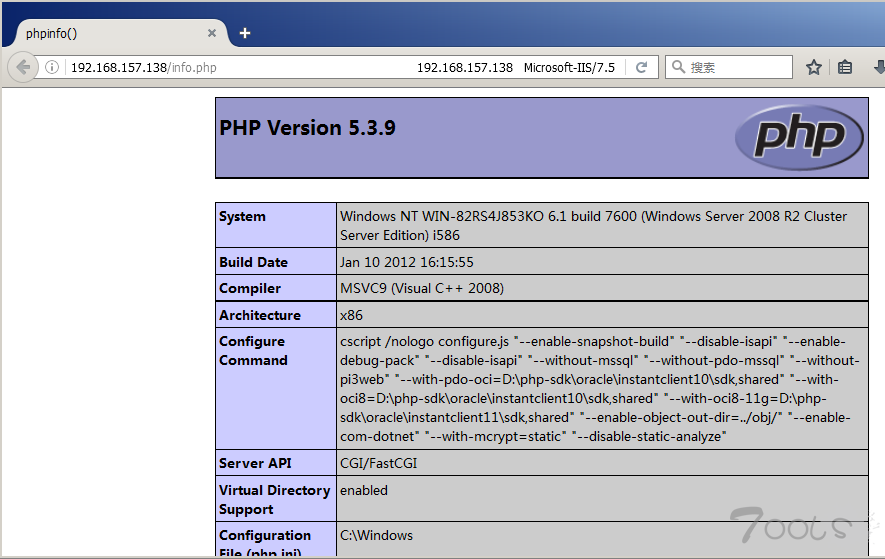Viewport: 885px width, 559px height.
Task: Reload the page with the refresh icon
Action: click(x=642, y=67)
